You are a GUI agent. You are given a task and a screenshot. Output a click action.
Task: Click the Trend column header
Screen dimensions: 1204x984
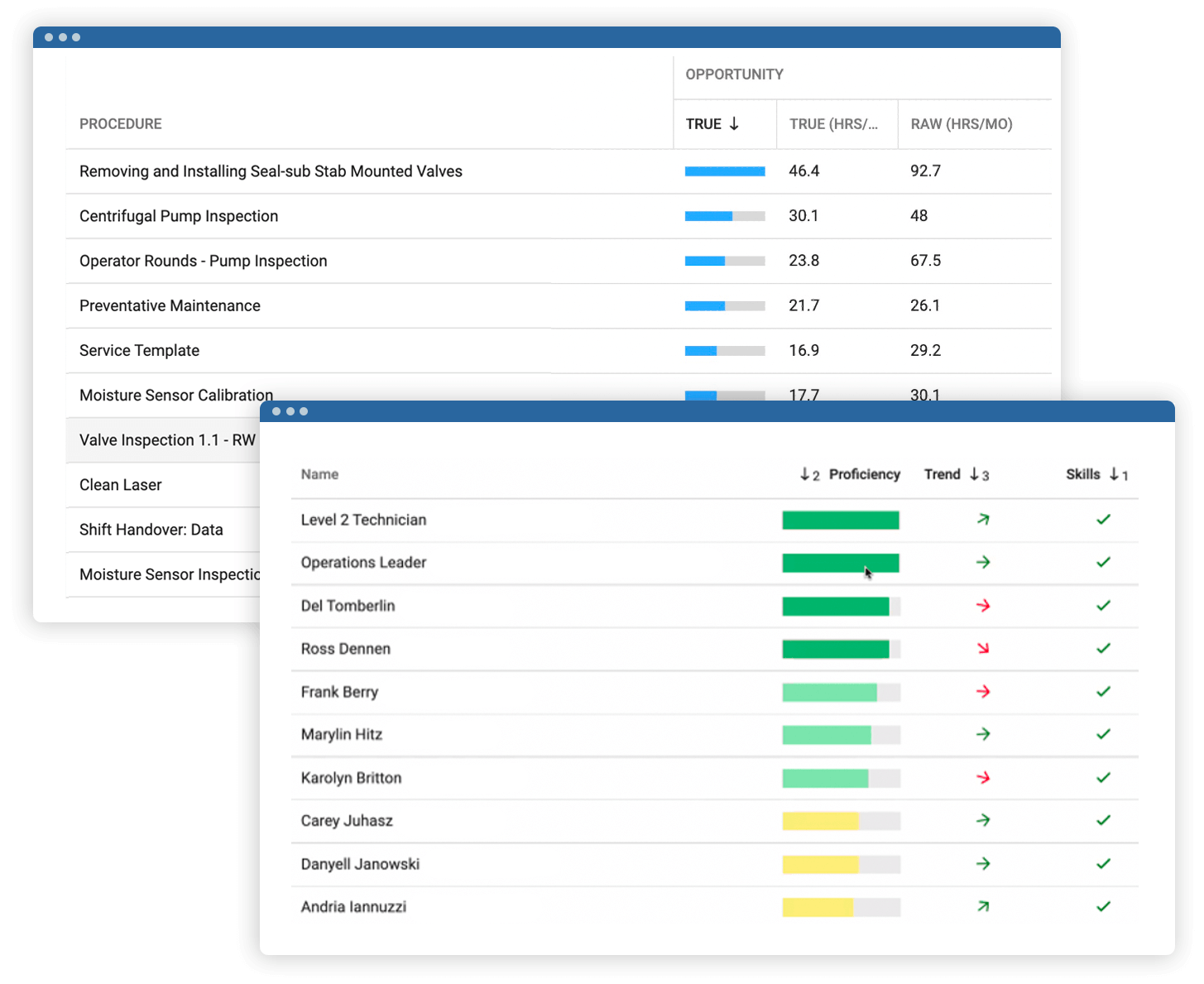pos(943,474)
